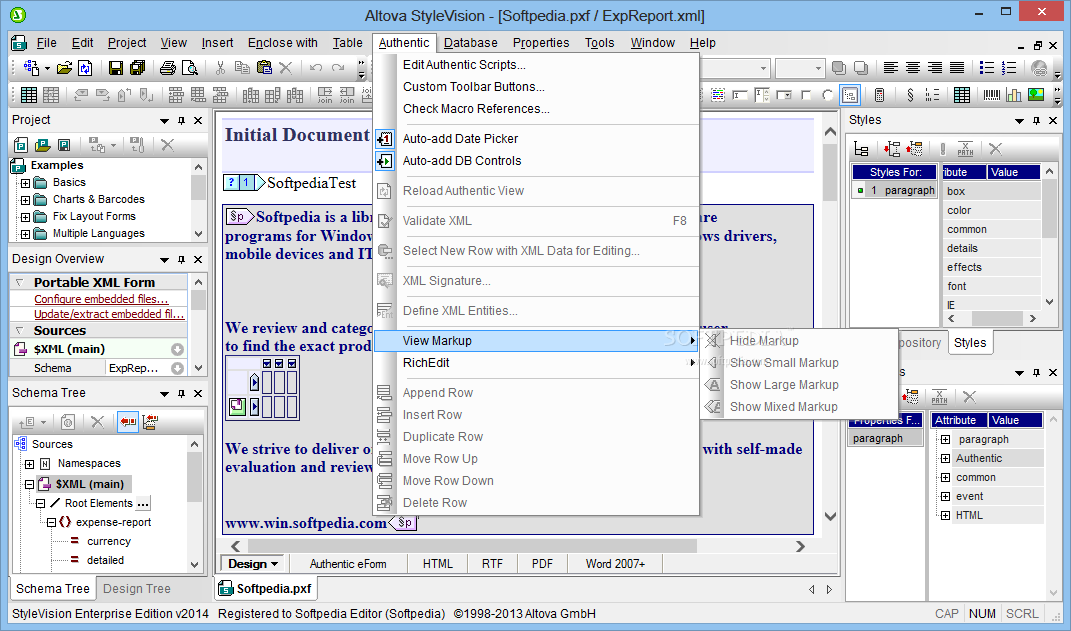Click the justify text toolbar icon

tap(957, 68)
